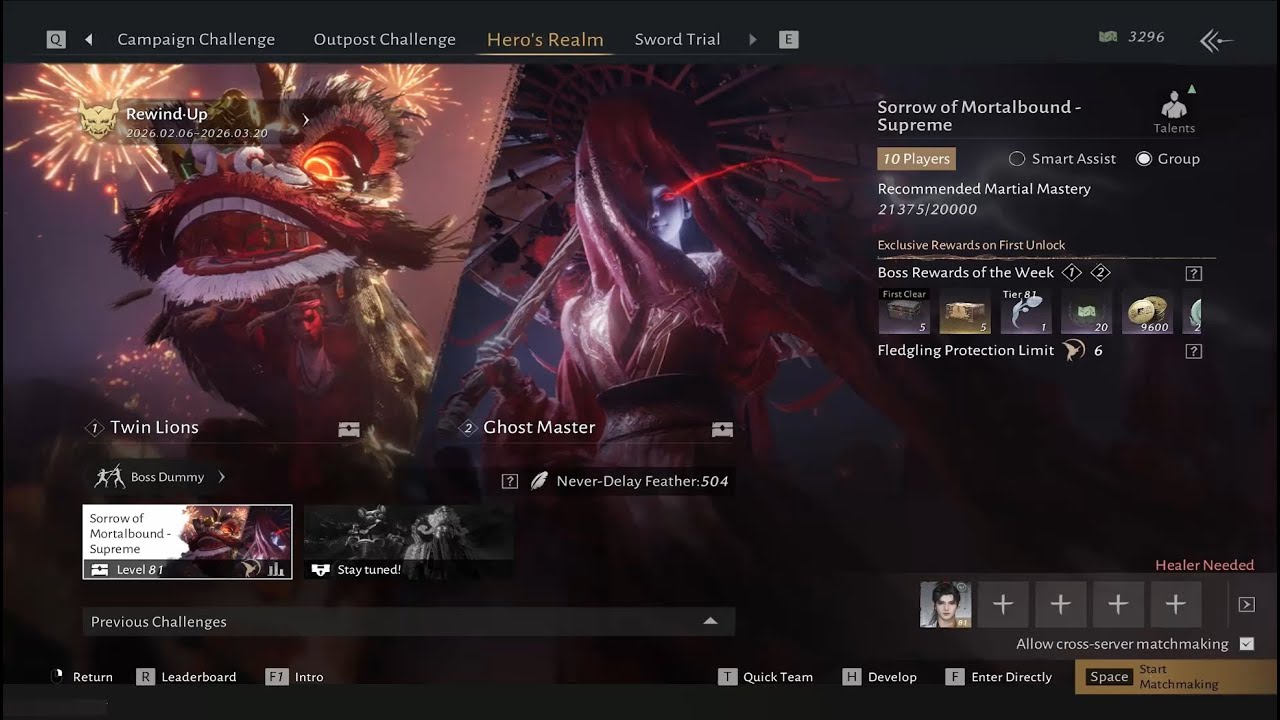
Task: Click the Healer Needed notice
Action: point(1204,565)
